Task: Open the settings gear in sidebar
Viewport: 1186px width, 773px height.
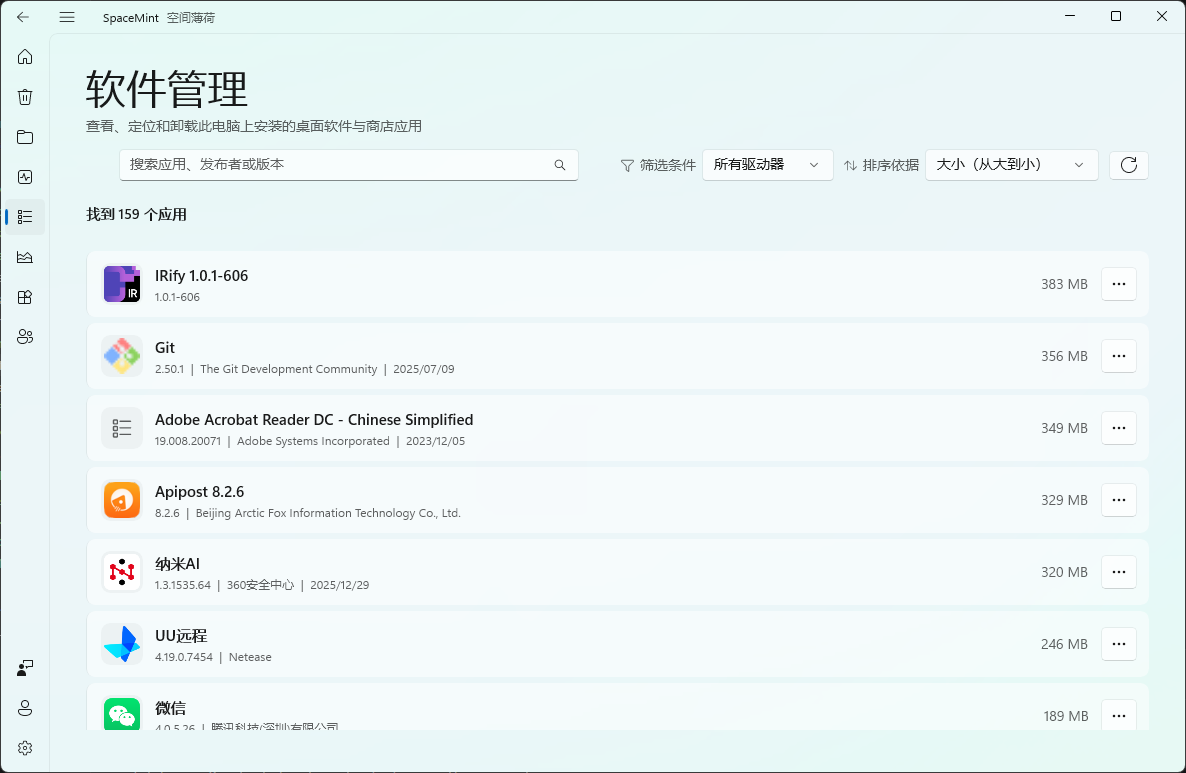Action: (25, 748)
